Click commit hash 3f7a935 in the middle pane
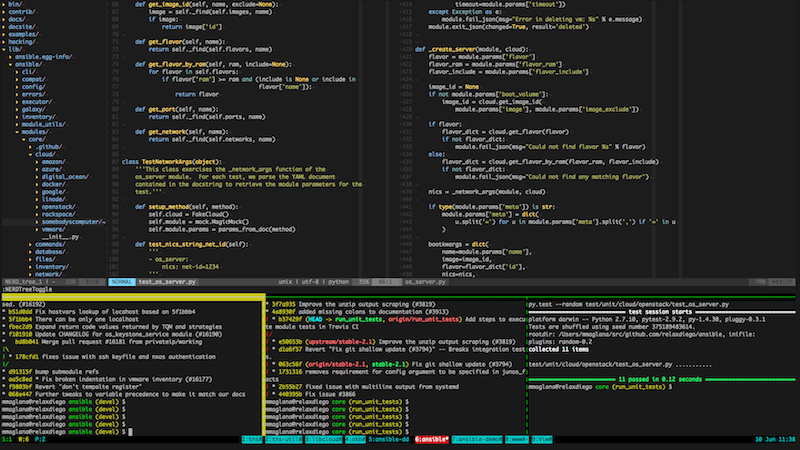This screenshot has height=450, width=800. pyautogui.click(x=284, y=304)
